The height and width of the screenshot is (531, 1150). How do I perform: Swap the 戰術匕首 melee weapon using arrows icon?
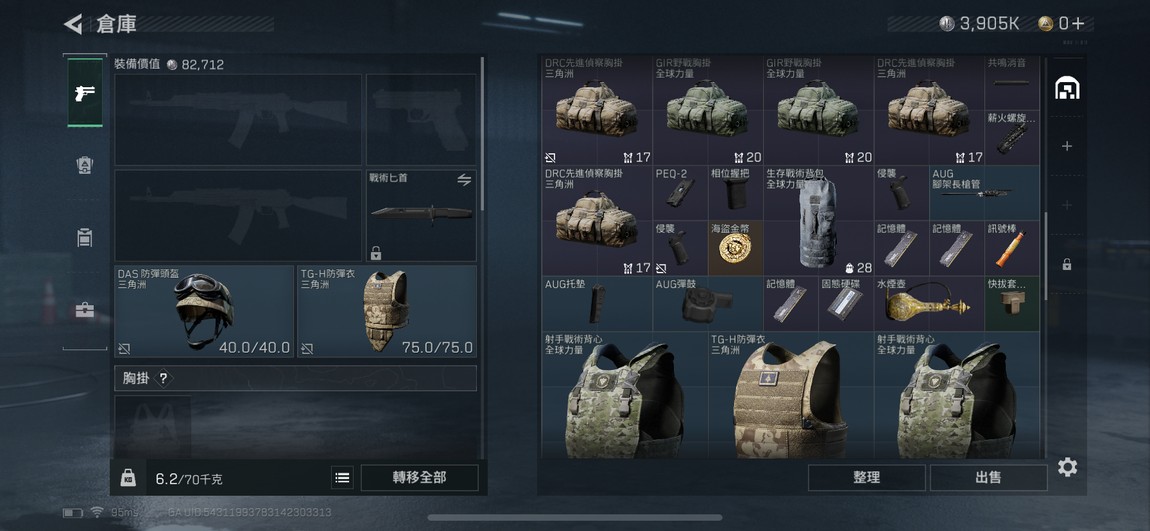click(x=464, y=180)
